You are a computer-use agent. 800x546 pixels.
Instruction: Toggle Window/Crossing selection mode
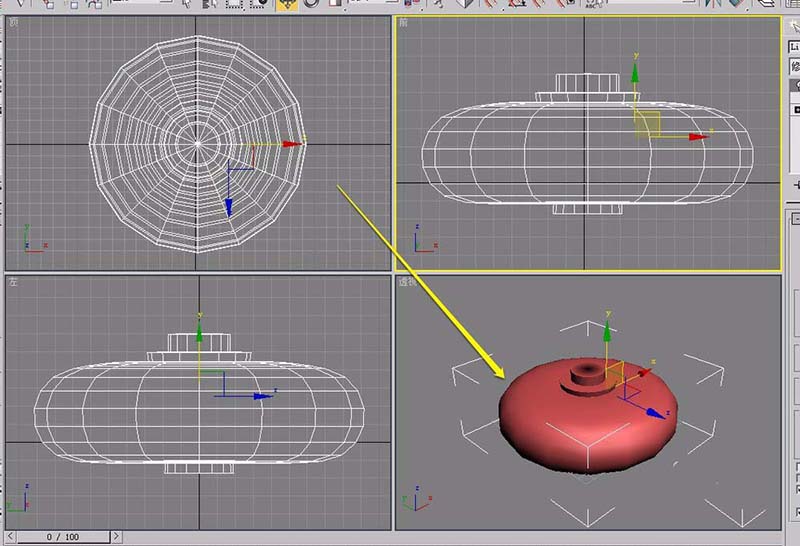[258, 4]
